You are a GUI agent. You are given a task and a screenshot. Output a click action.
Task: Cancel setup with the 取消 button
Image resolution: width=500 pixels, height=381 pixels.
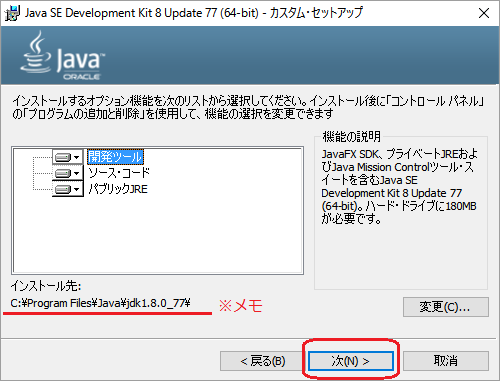click(x=446, y=361)
